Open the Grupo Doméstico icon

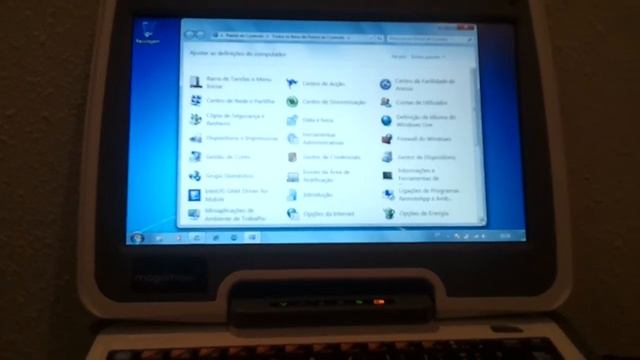(195, 176)
